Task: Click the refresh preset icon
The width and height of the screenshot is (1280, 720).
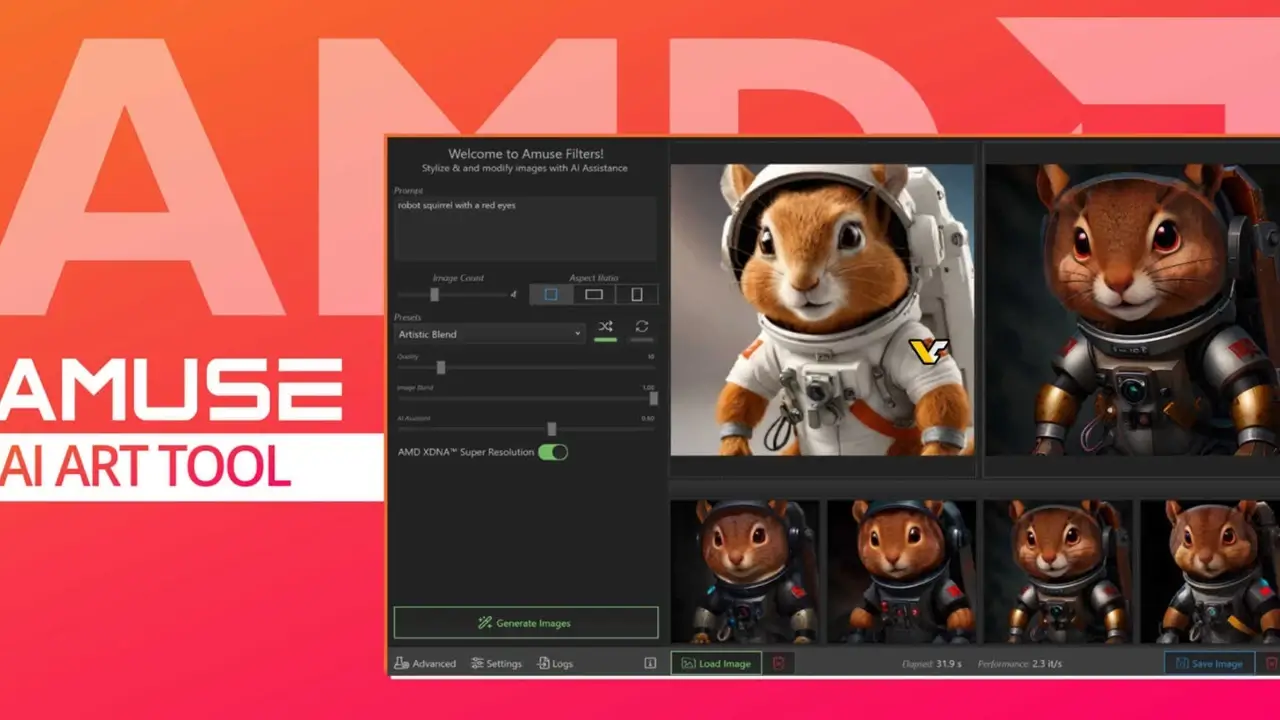Action: [x=641, y=327]
